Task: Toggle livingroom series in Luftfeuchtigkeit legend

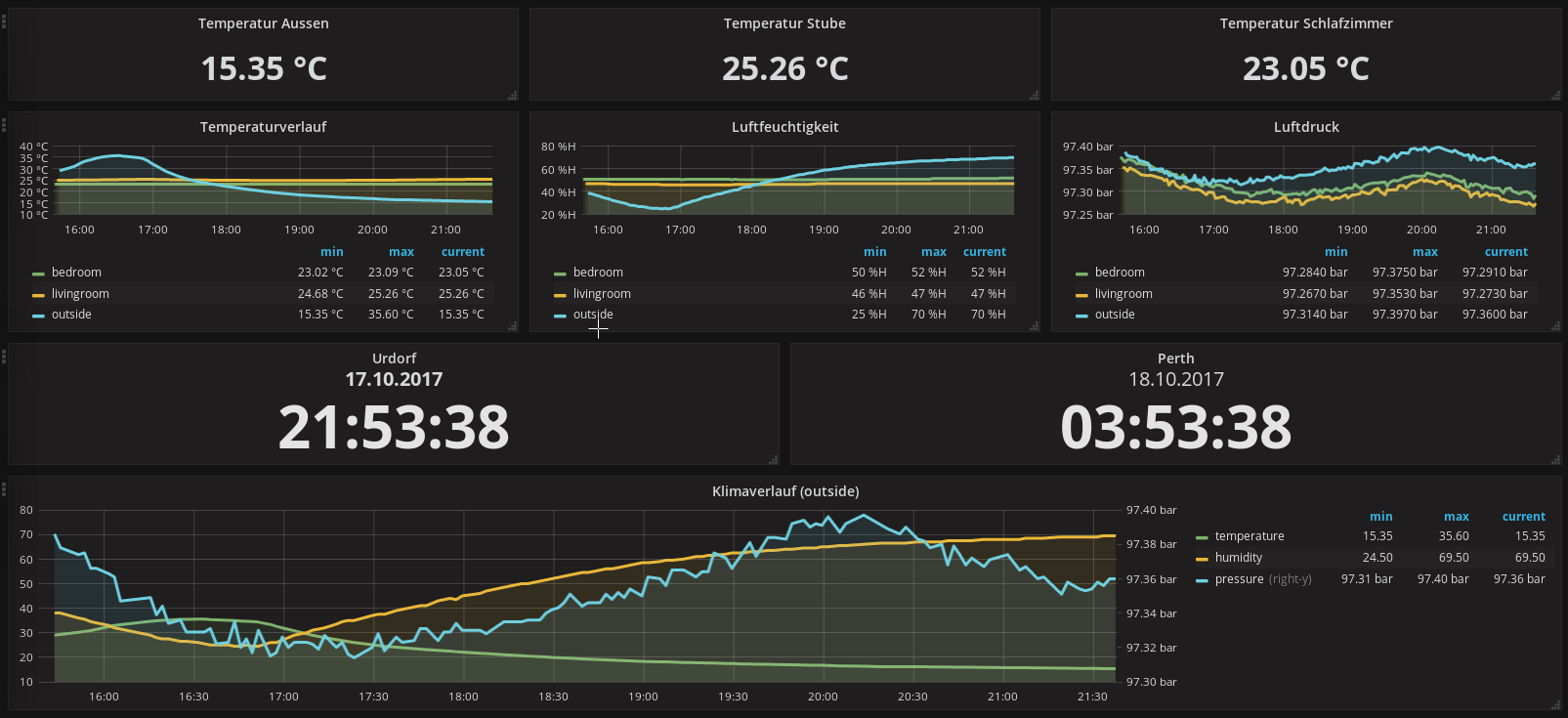Action: click(x=602, y=294)
